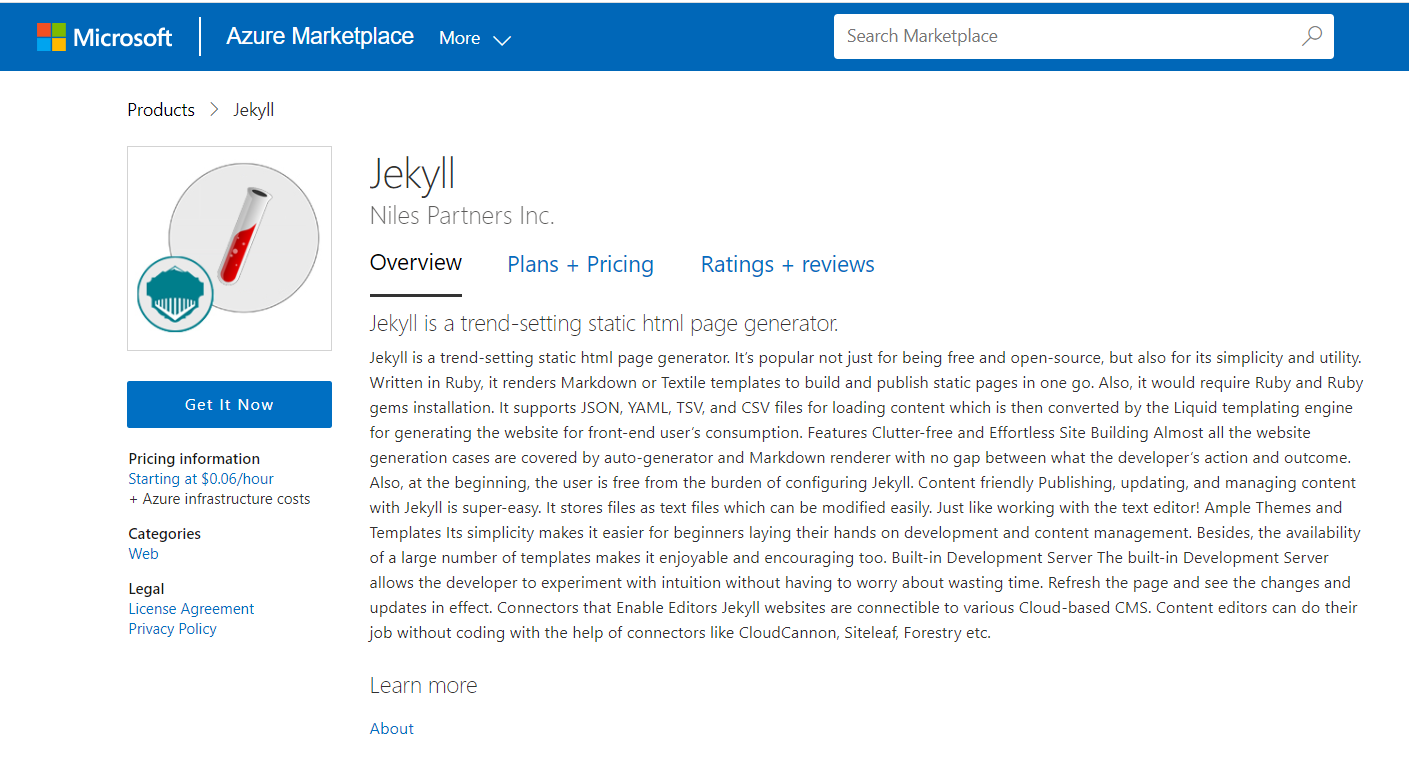Viewport: 1409px width, 765px height.
Task: Open the More navigation dropdown
Action: pyautogui.click(x=460, y=37)
